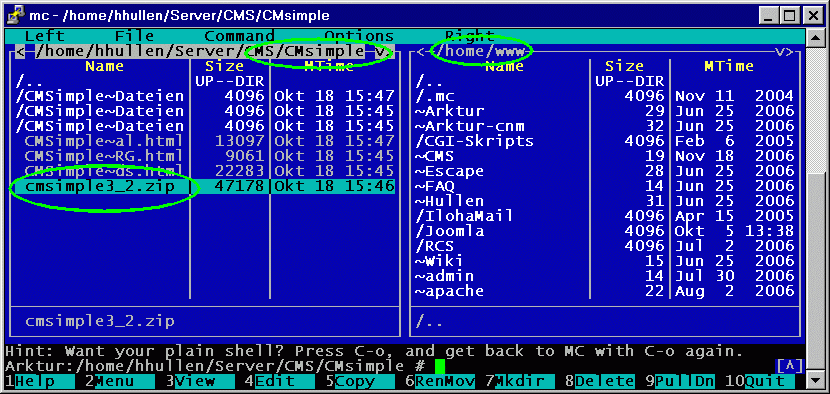Select /CMSimple~Dateien dated Okt 18 15:47
This screenshot has height=394, width=830.
pos(204,96)
